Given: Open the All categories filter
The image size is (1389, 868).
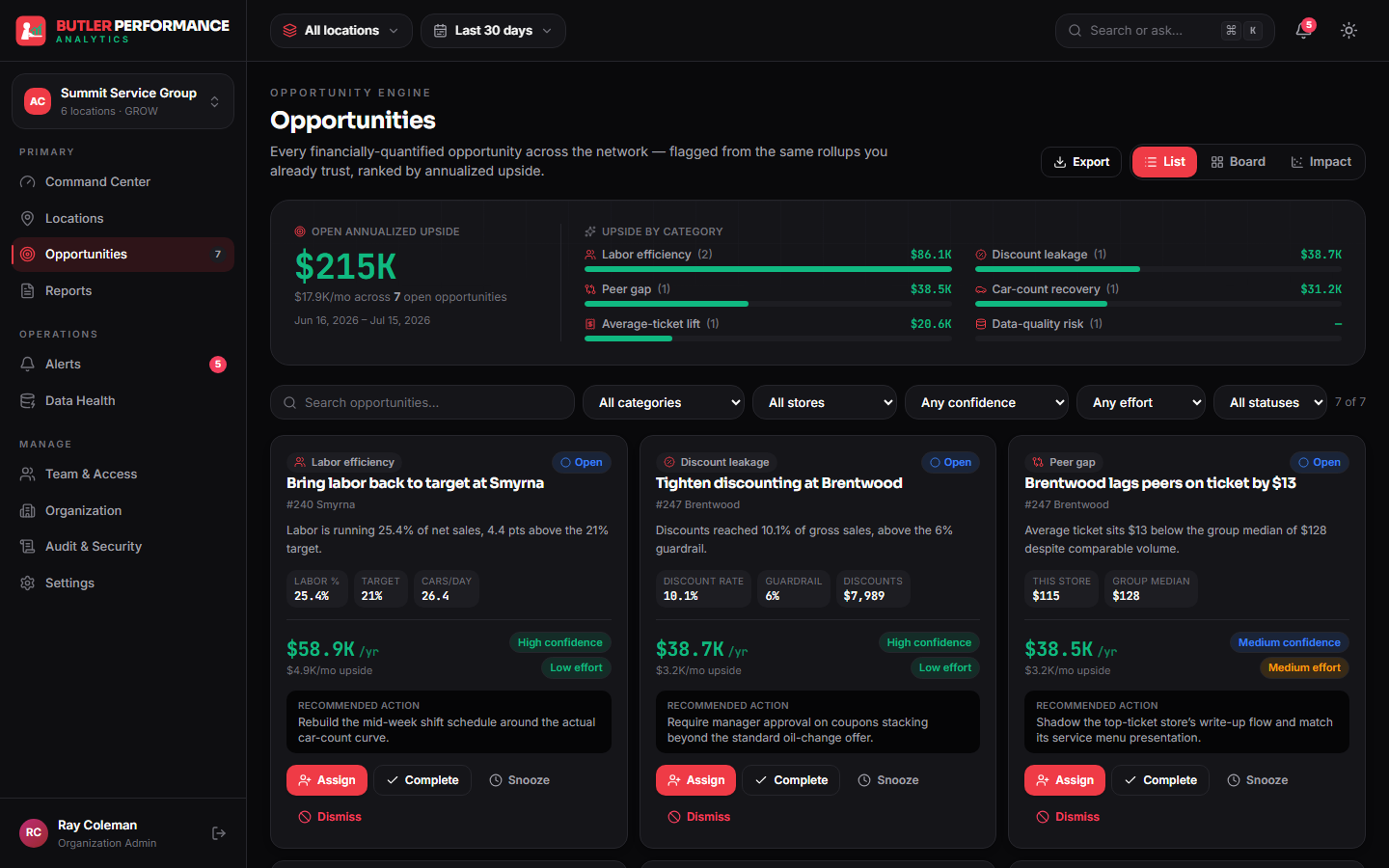Looking at the screenshot, I should tap(664, 403).
